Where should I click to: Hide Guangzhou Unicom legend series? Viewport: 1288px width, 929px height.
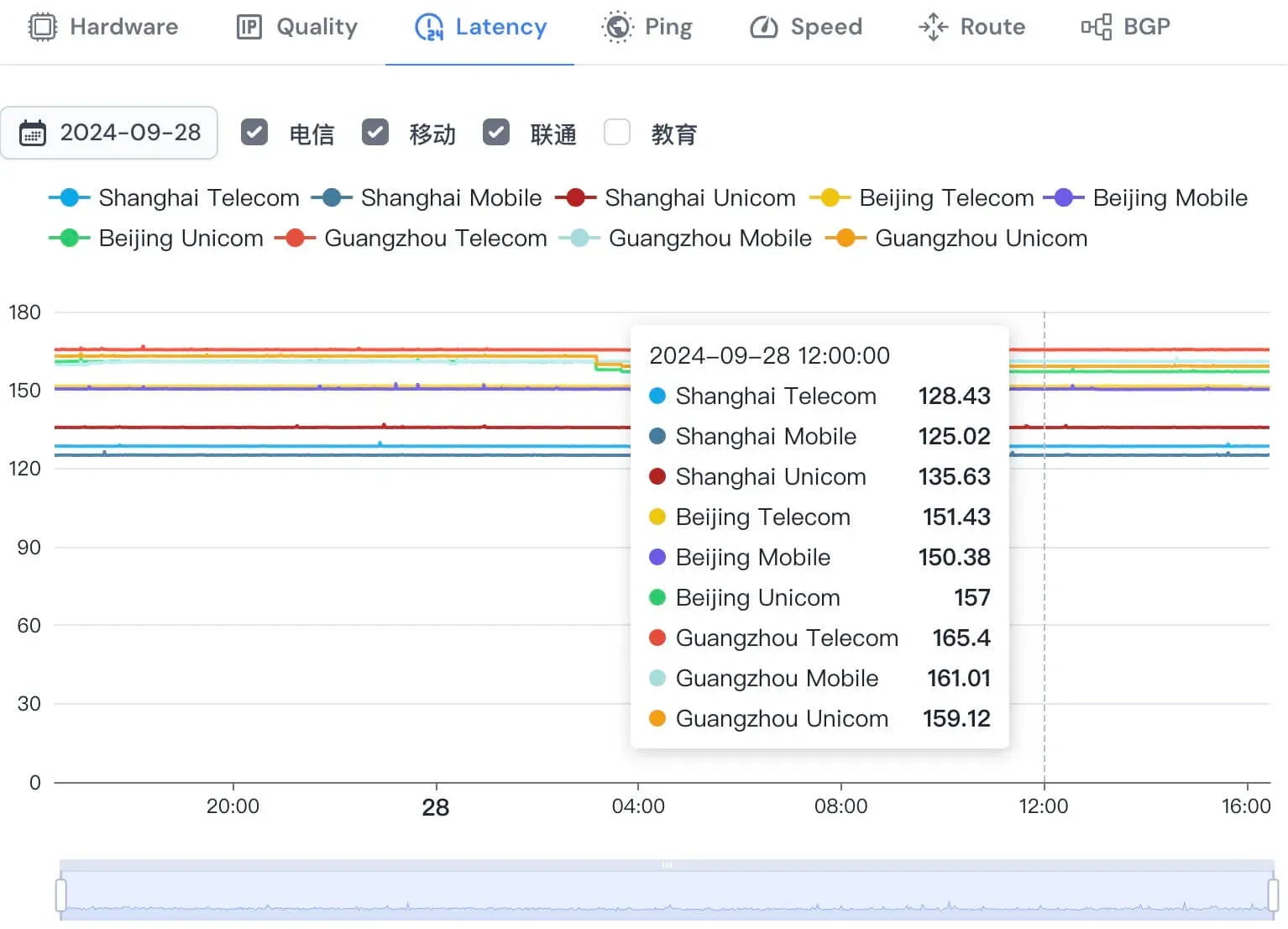(x=956, y=239)
